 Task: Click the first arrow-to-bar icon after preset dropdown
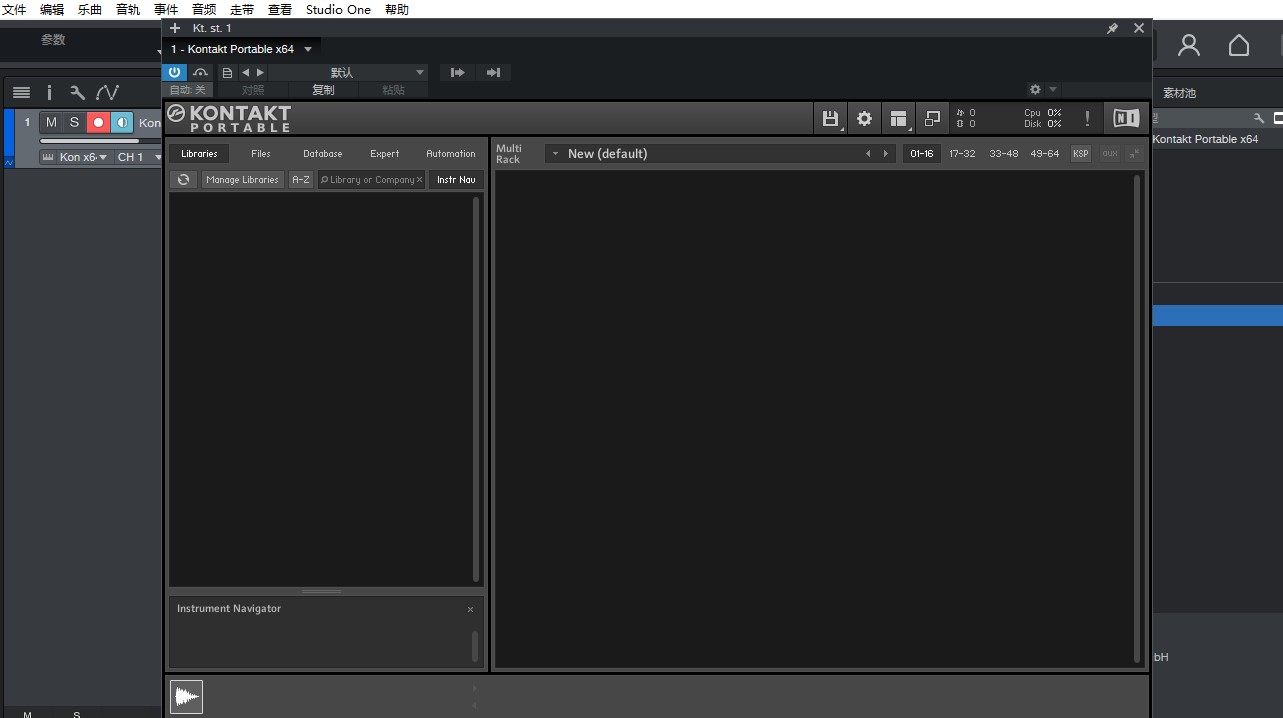[x=458, y=72]
